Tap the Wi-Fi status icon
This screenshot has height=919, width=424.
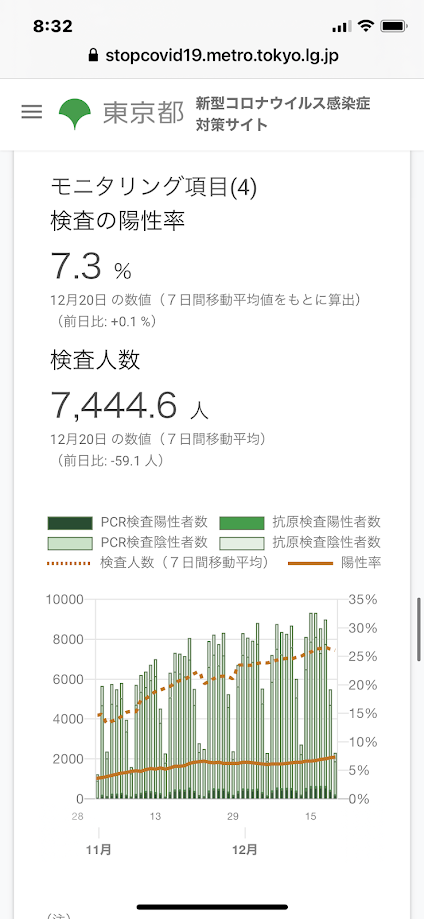tap(365, 26)
